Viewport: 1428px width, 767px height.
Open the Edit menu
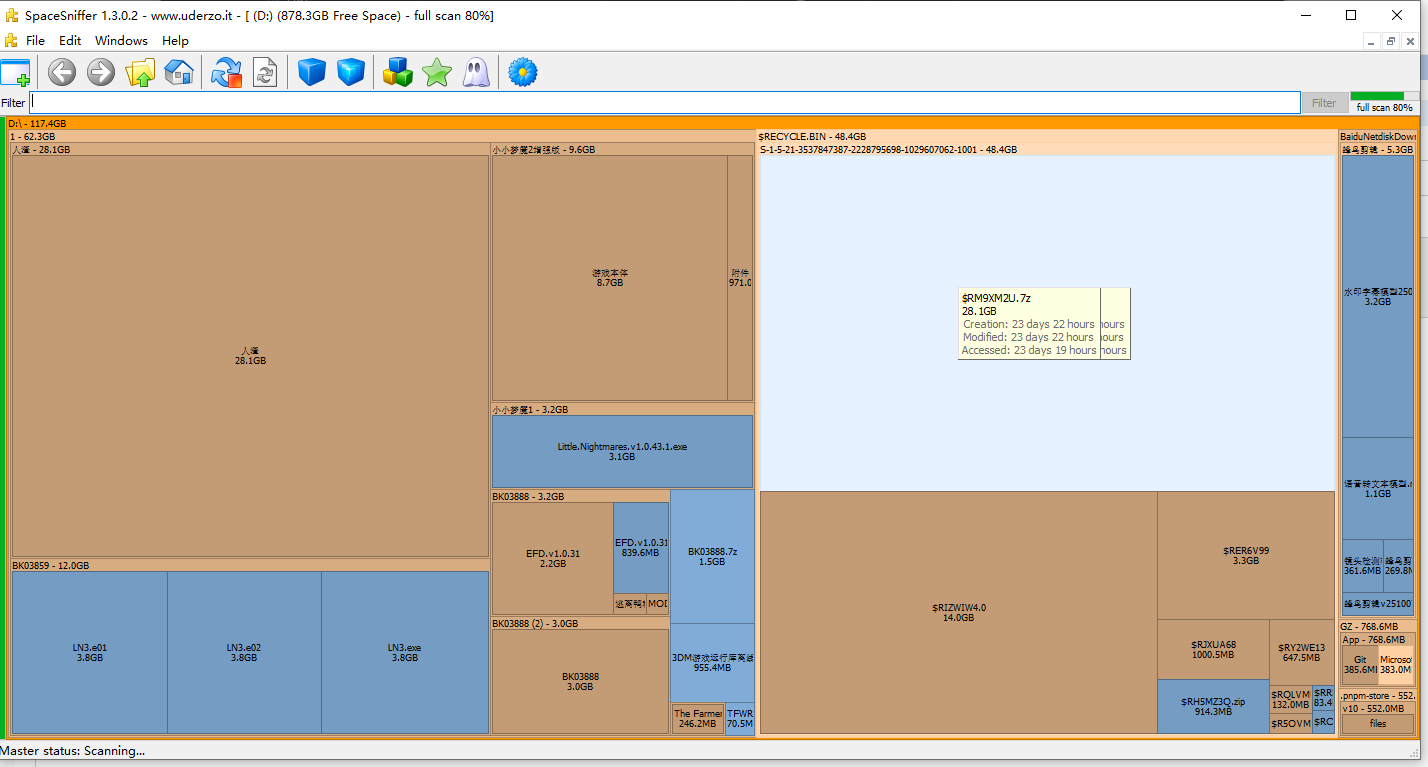[x=70, y=41]
